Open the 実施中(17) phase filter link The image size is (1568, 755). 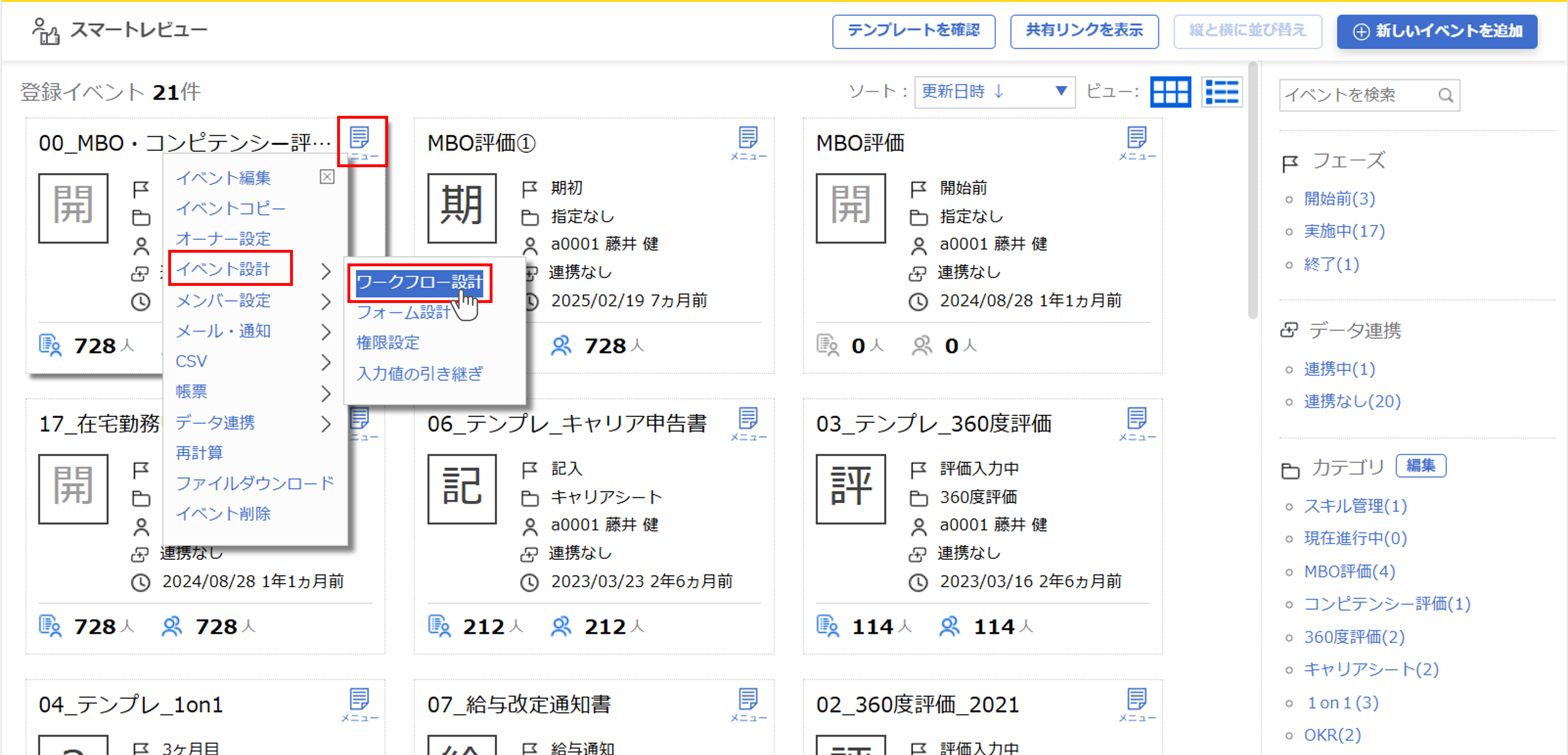click(x=1343, y=231)
